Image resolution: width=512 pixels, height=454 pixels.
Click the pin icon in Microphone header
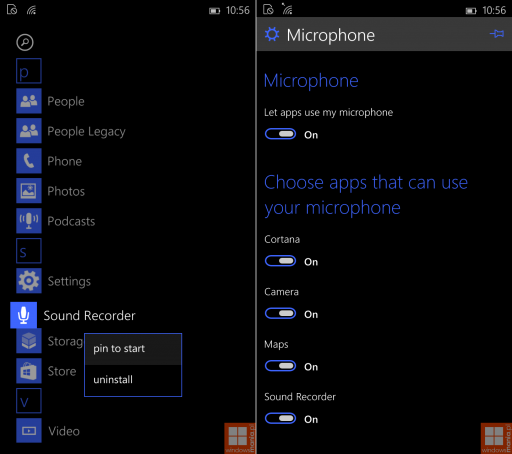pyautogui.click(x=497, y=34)
